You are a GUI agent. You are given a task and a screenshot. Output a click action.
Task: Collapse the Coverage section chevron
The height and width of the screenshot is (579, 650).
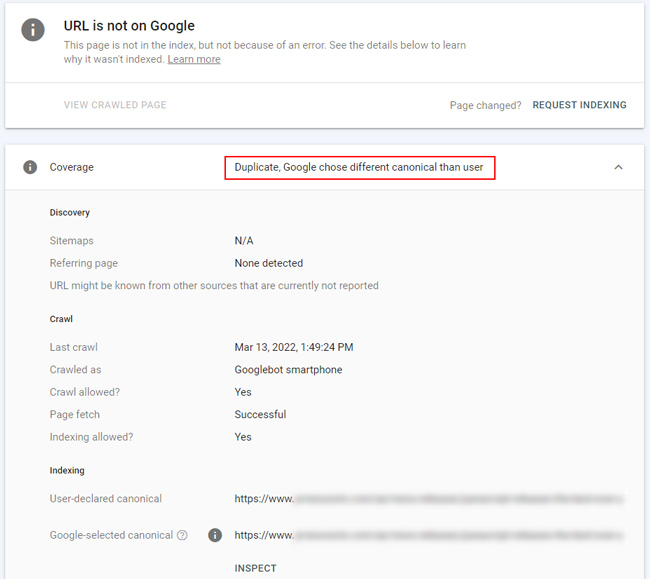point(618,167)
